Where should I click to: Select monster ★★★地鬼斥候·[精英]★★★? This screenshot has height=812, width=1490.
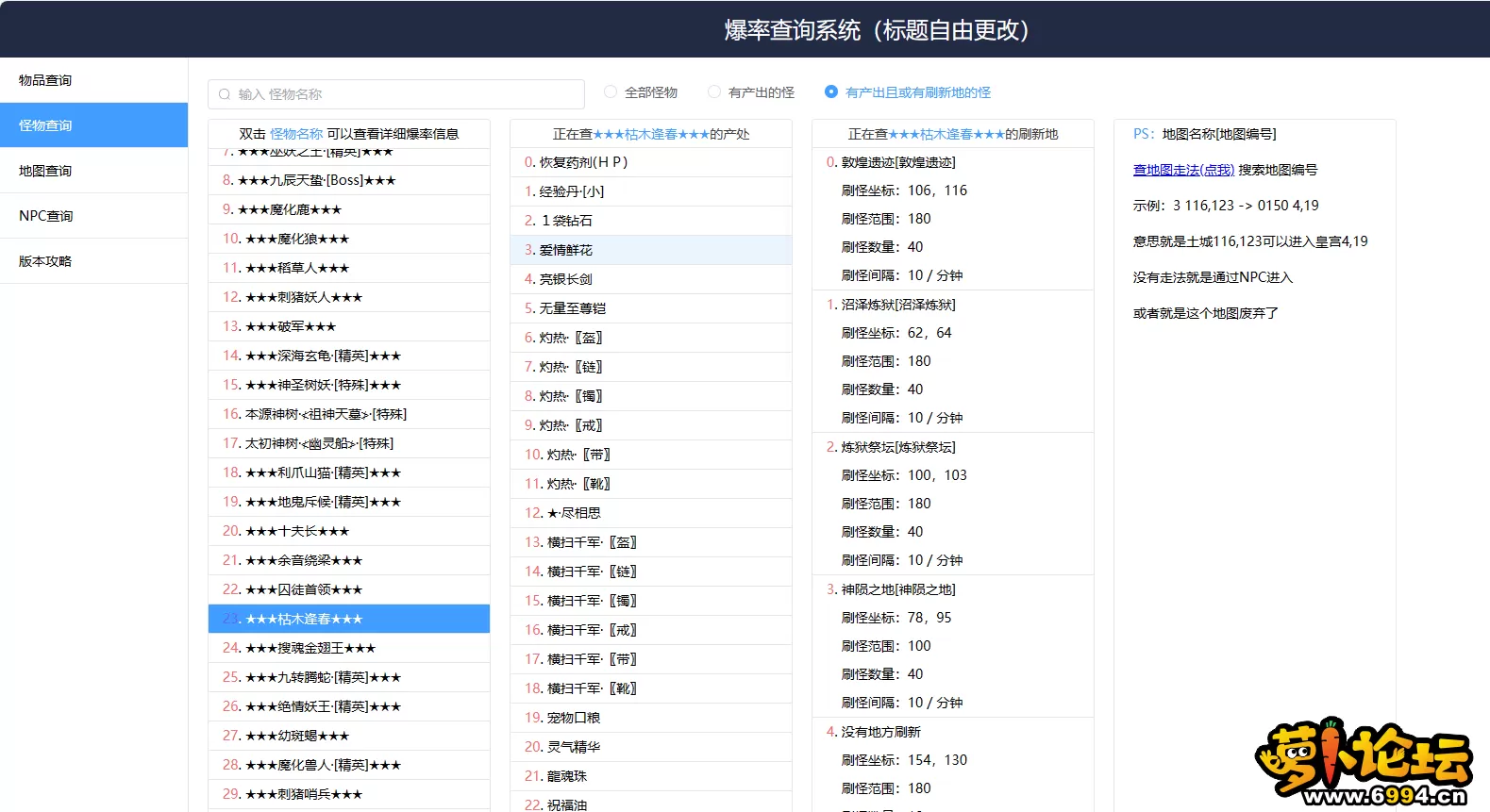[x=349, y=502]
